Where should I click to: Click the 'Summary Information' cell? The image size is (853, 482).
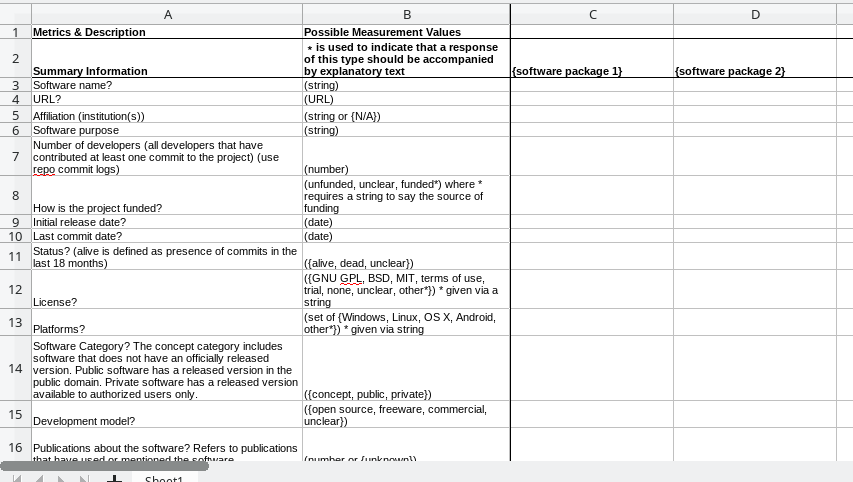pyautogui.click(x=167, y=58)
